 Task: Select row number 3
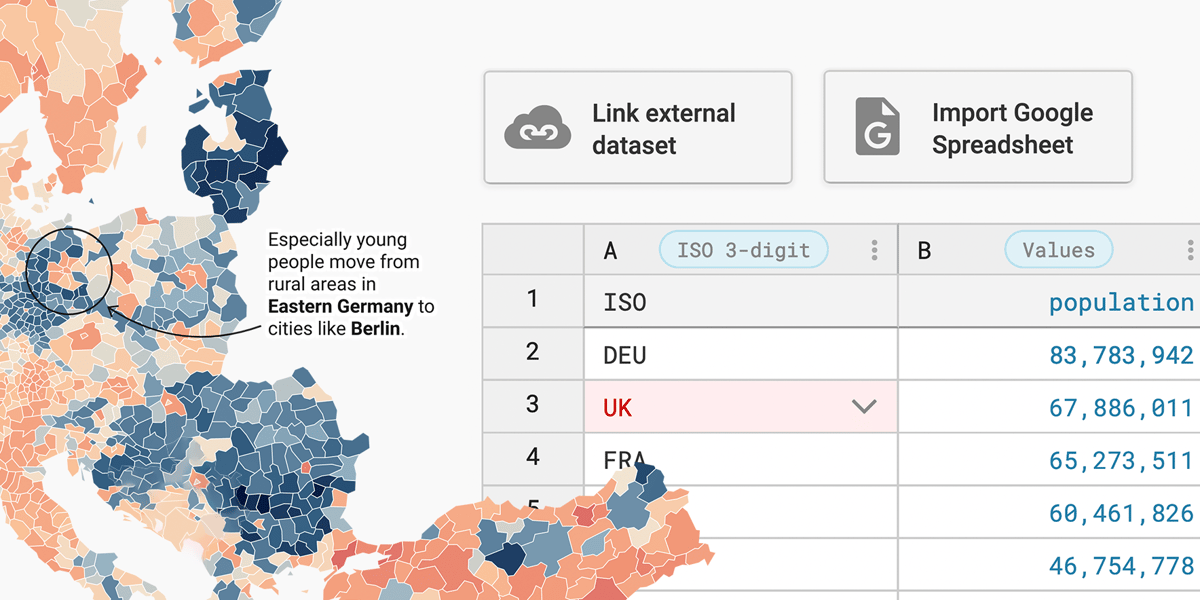[532, 406]
